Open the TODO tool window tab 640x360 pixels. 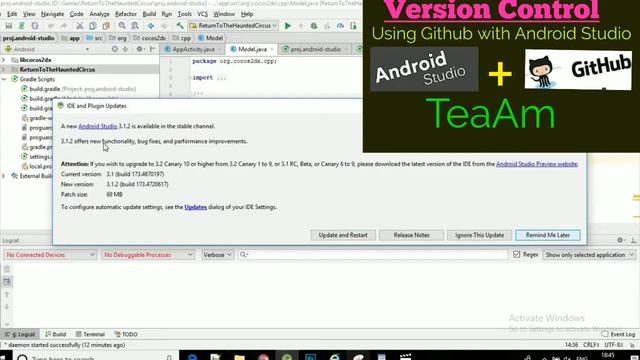coord(126,334)
